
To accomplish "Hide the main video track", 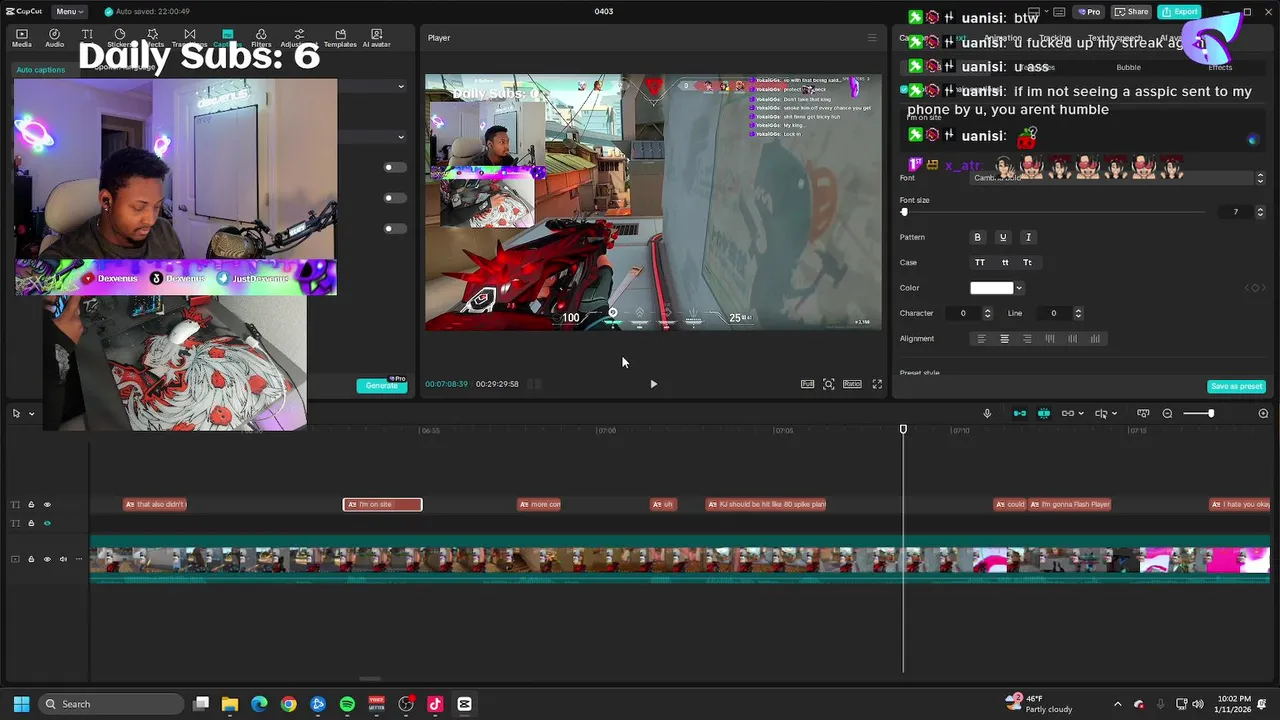I will [x=47, y=559].
